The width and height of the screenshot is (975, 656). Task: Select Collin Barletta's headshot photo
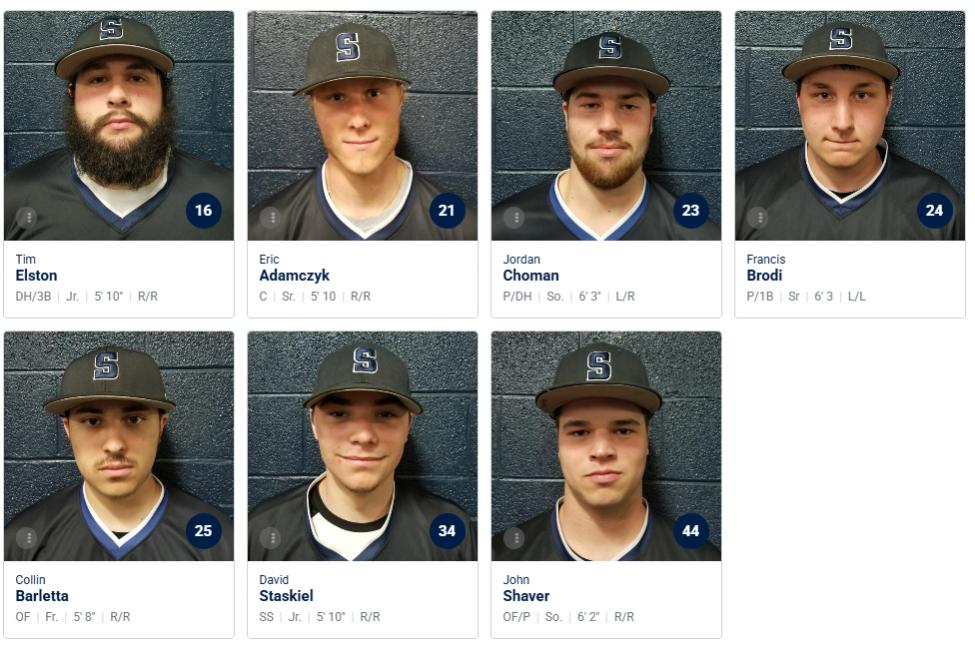point(119,446)
